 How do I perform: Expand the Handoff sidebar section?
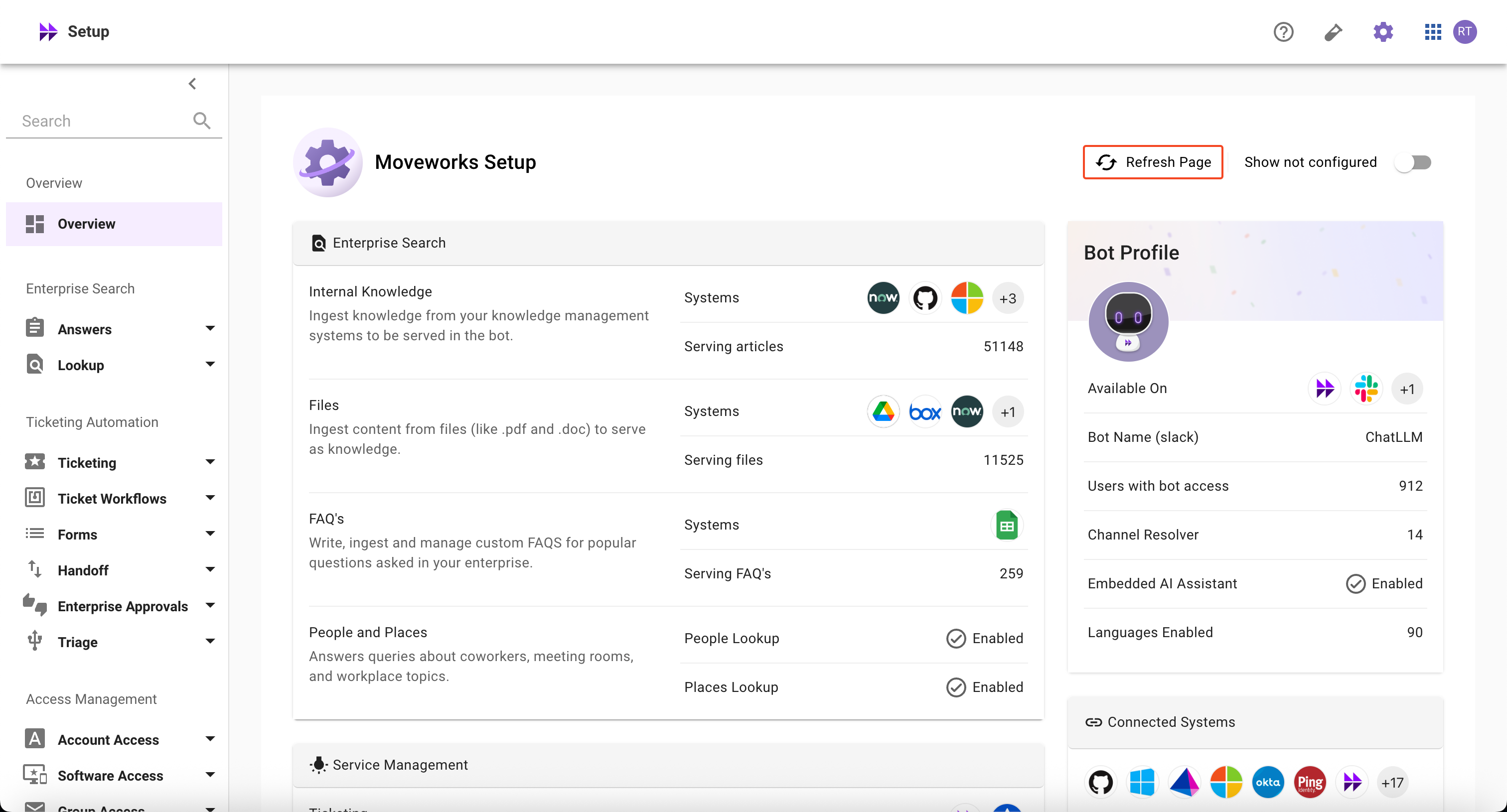210,569
